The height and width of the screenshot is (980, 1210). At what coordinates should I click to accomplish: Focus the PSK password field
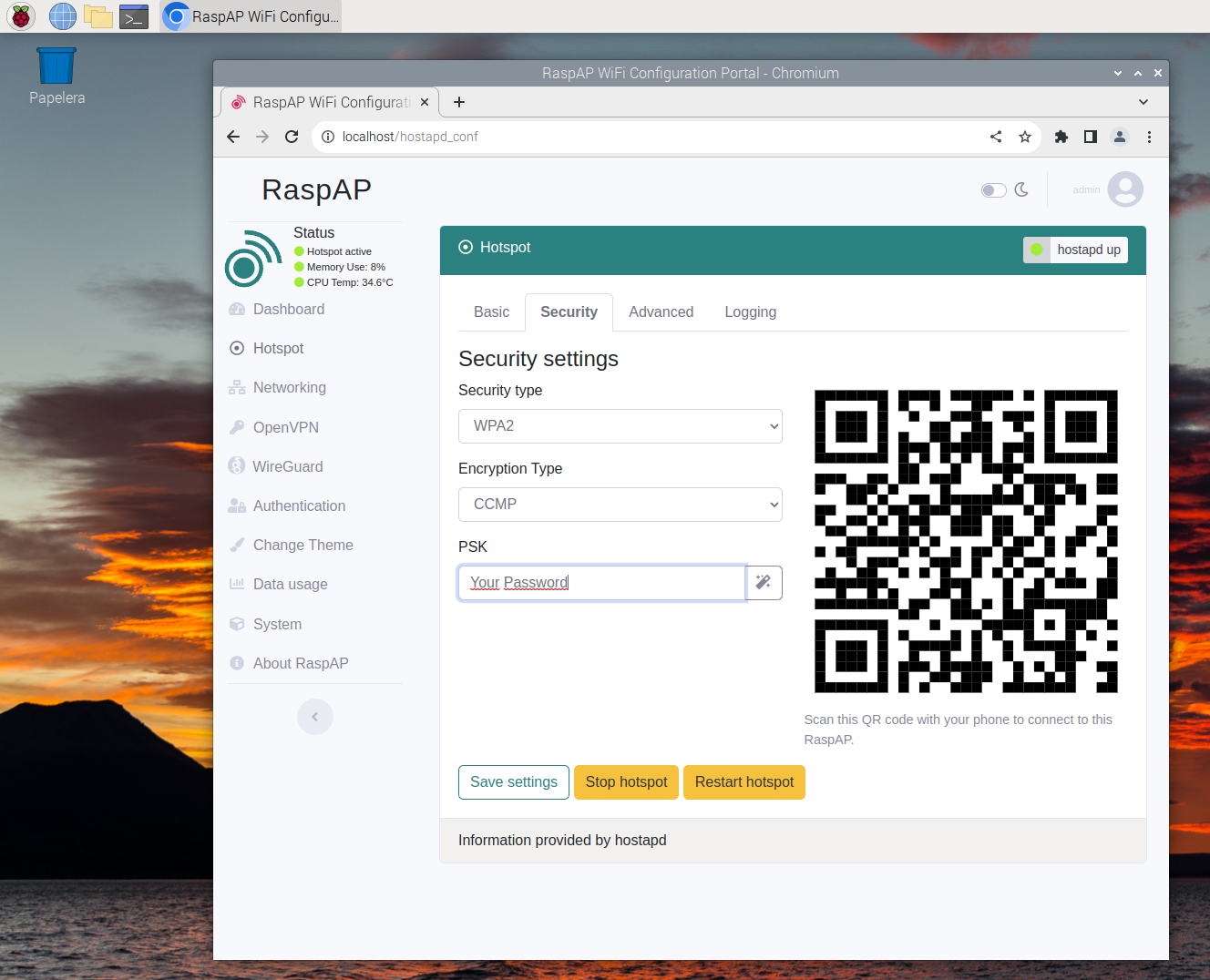point(602,583)
